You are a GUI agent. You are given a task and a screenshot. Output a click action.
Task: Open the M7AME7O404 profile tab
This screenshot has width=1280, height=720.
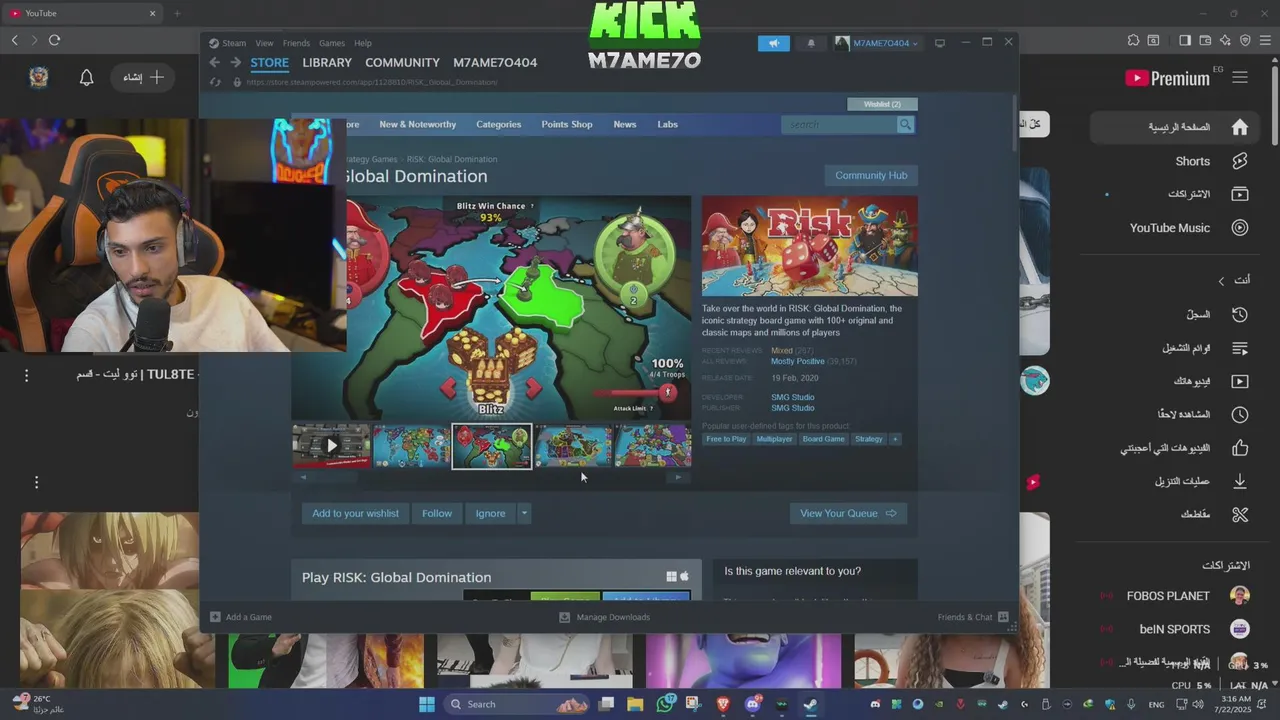(x=495, y=62)
